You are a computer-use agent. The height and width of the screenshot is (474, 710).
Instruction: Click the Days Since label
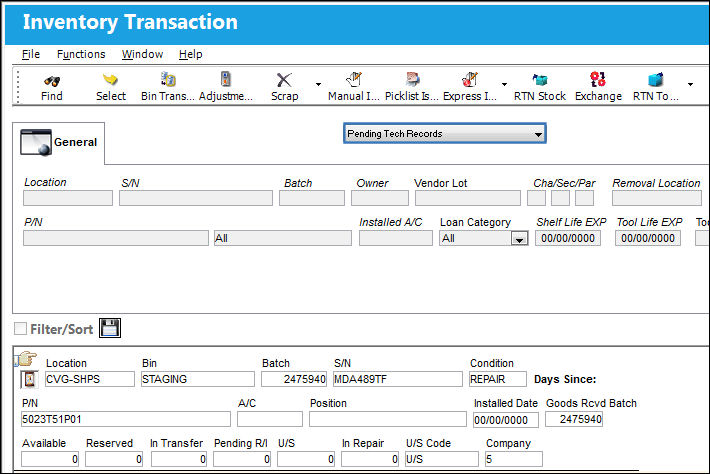[565, 379]
